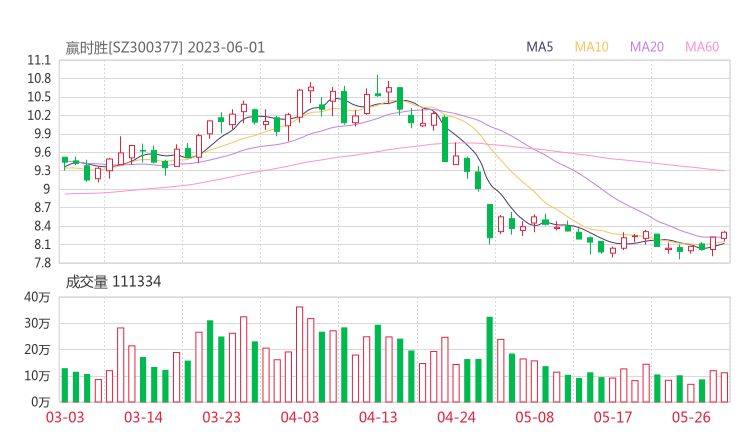This screenshot has height=440, width=740.
Task: Click the 10.5 price axis value
Action: 39,97
